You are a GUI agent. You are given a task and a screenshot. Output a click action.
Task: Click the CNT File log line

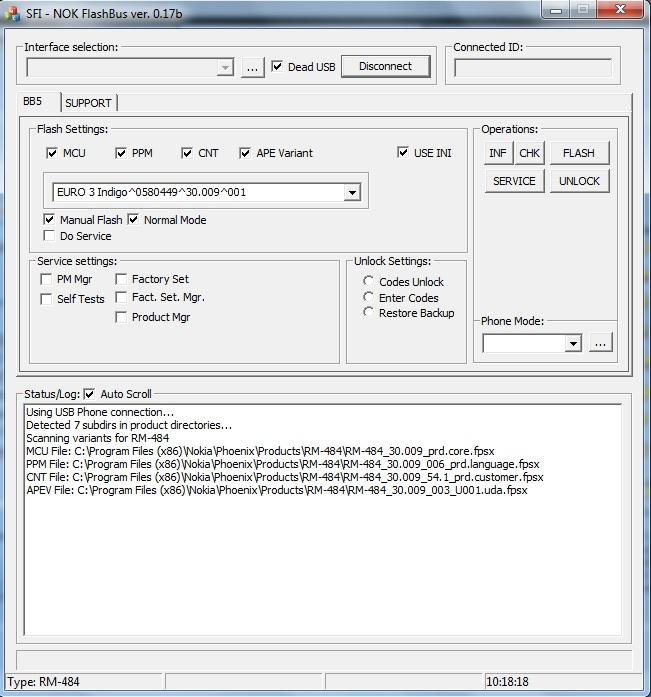click(285, 477)
